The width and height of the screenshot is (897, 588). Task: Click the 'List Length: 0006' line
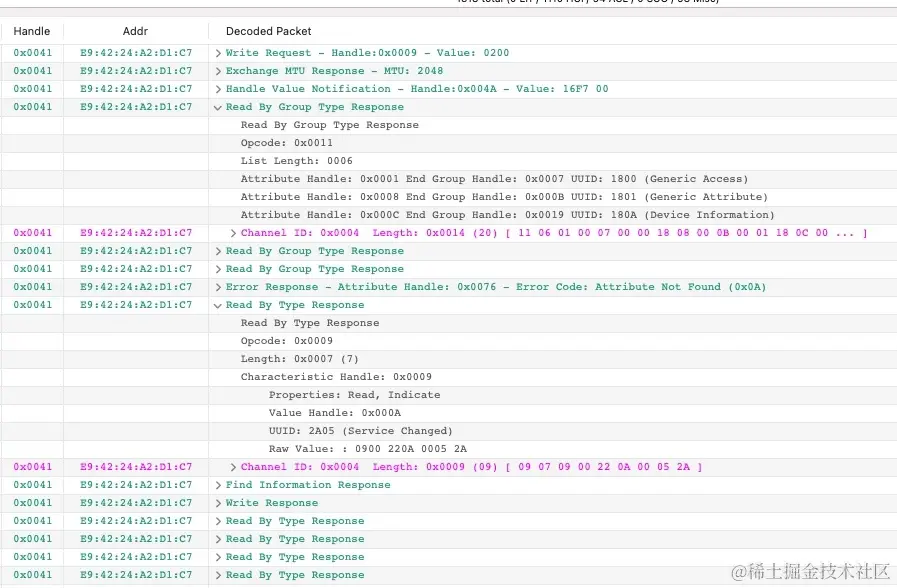(x=296, y=161)
